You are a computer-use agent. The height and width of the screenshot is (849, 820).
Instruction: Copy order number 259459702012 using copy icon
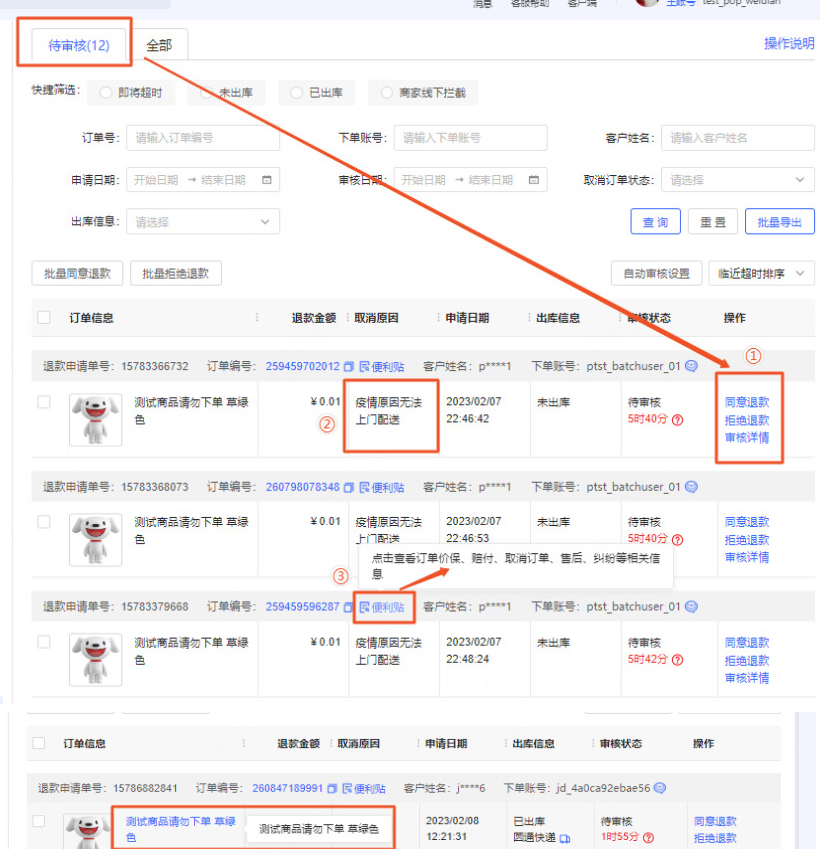pyautogui.click(x=348, y=366)
